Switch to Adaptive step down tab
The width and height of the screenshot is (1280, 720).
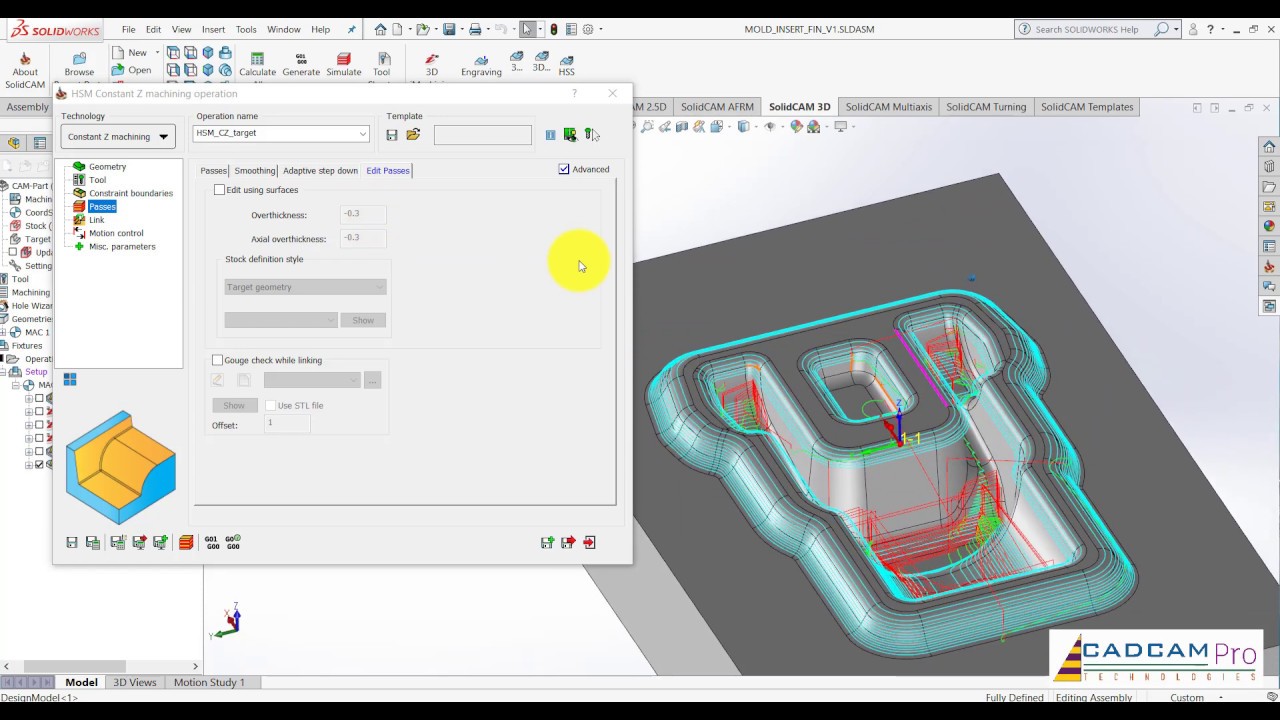point(320,170)
